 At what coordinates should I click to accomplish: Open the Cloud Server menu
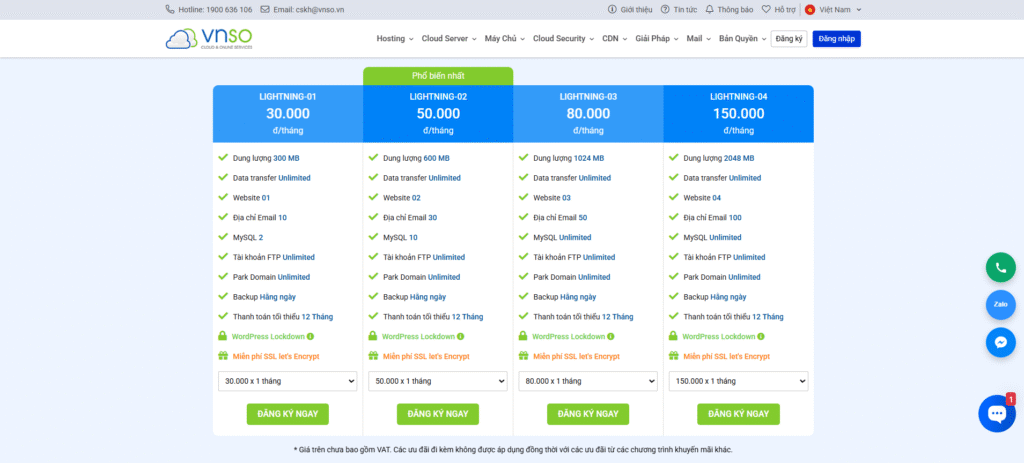tap(449, 39)
